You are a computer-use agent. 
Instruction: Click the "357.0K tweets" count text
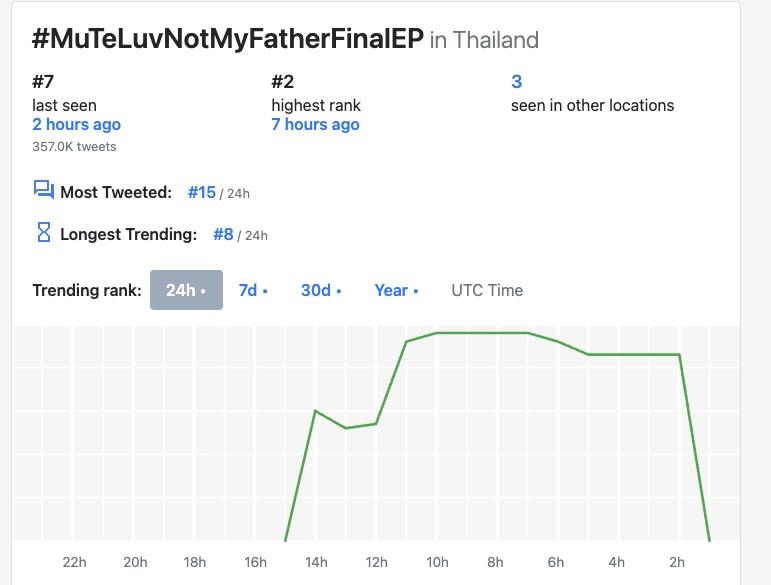coord(74,147)
